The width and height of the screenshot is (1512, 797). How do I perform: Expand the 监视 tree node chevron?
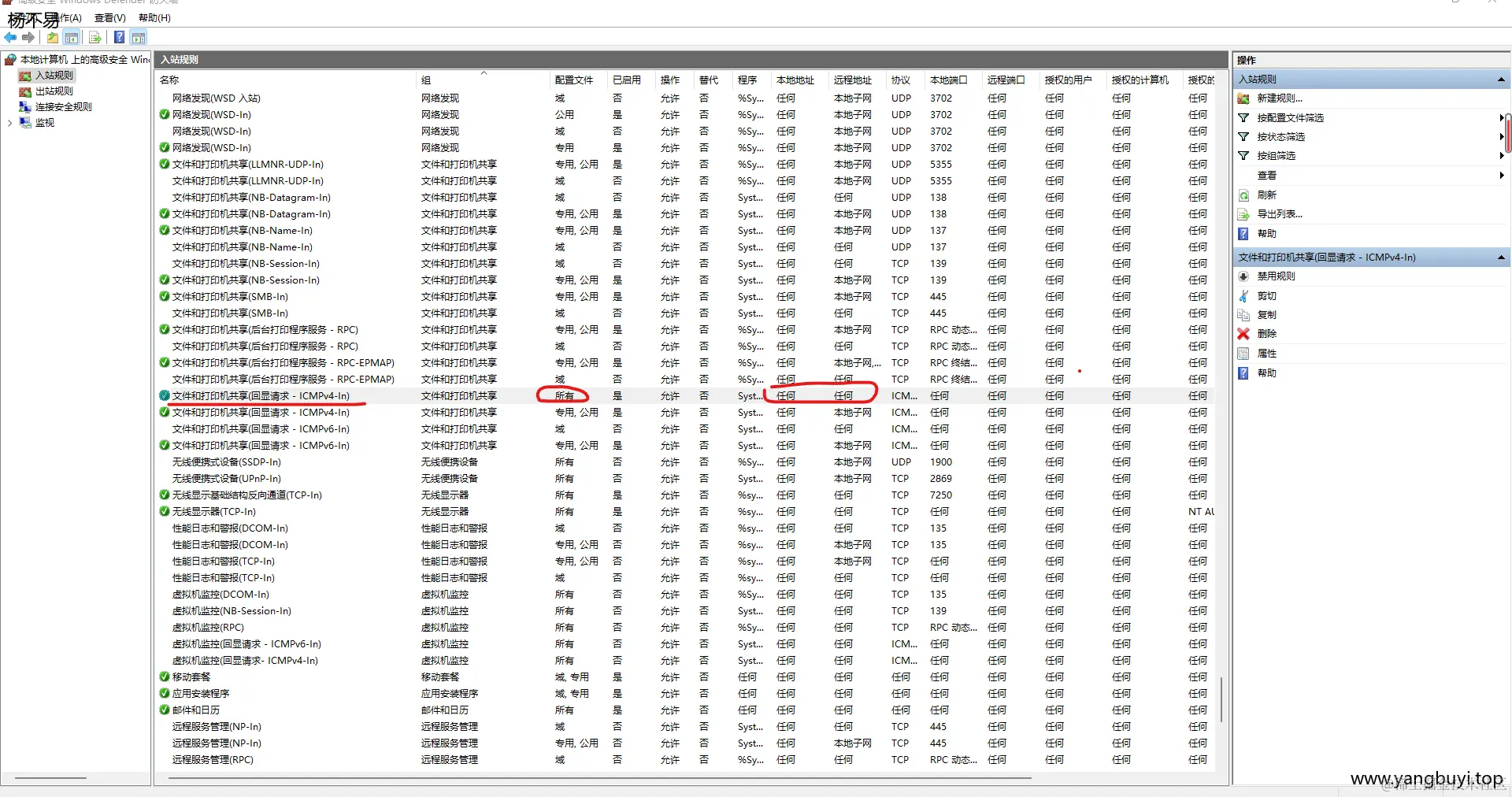pyautogui.click(x=9, y=123)
